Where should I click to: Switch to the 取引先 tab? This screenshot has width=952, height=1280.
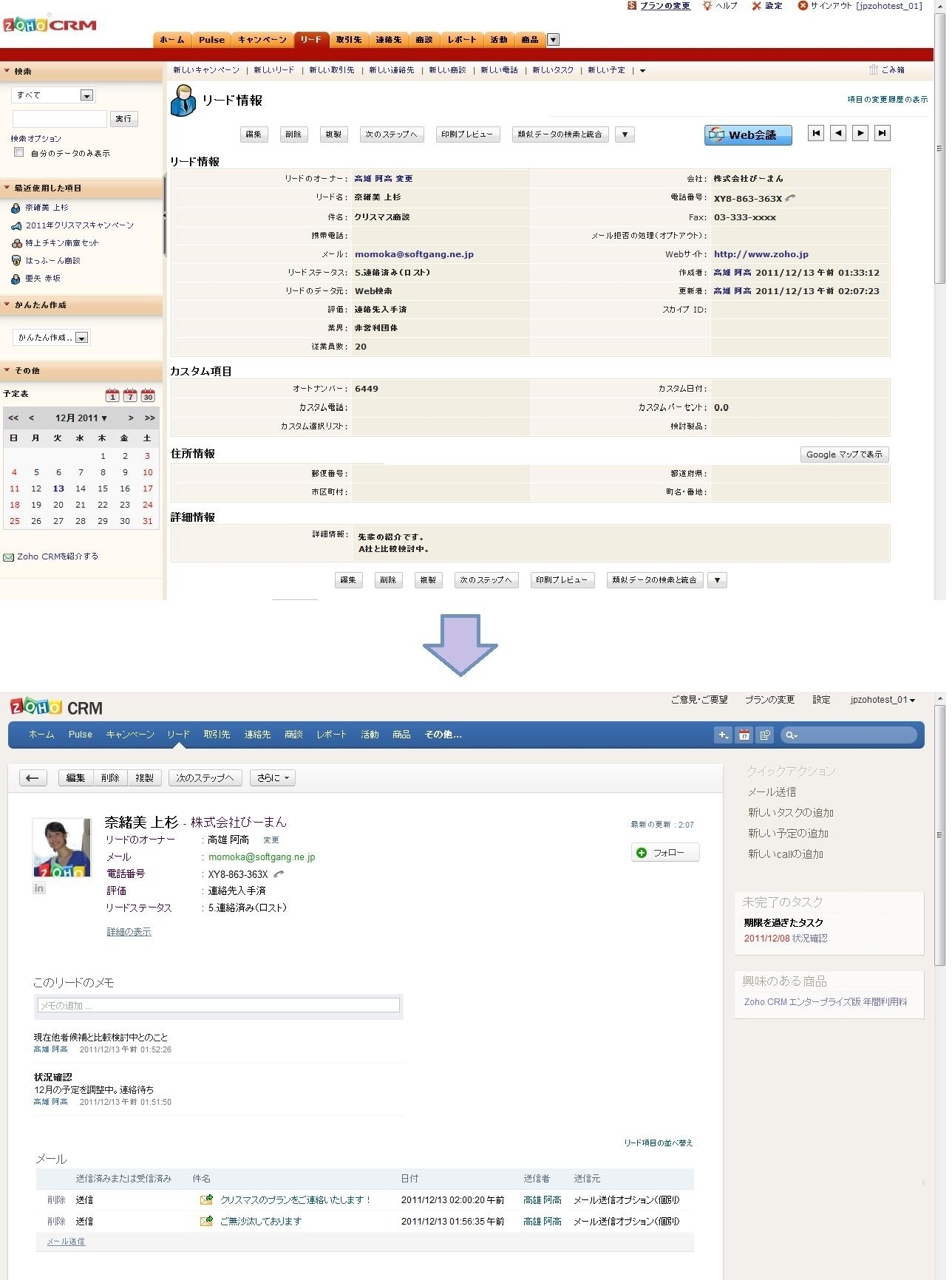[x=349, y=40]
